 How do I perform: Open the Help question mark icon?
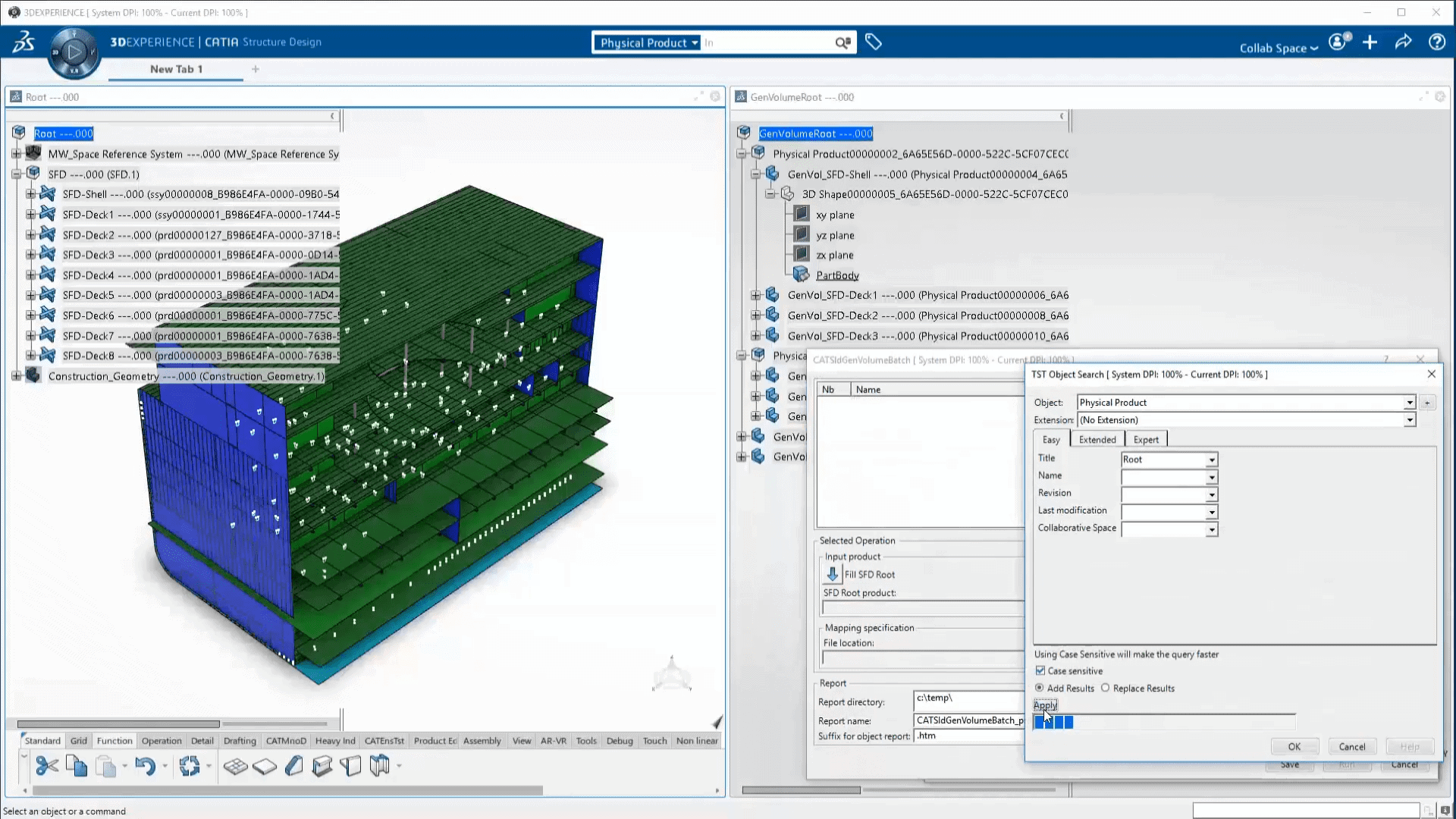[1437, 42]
